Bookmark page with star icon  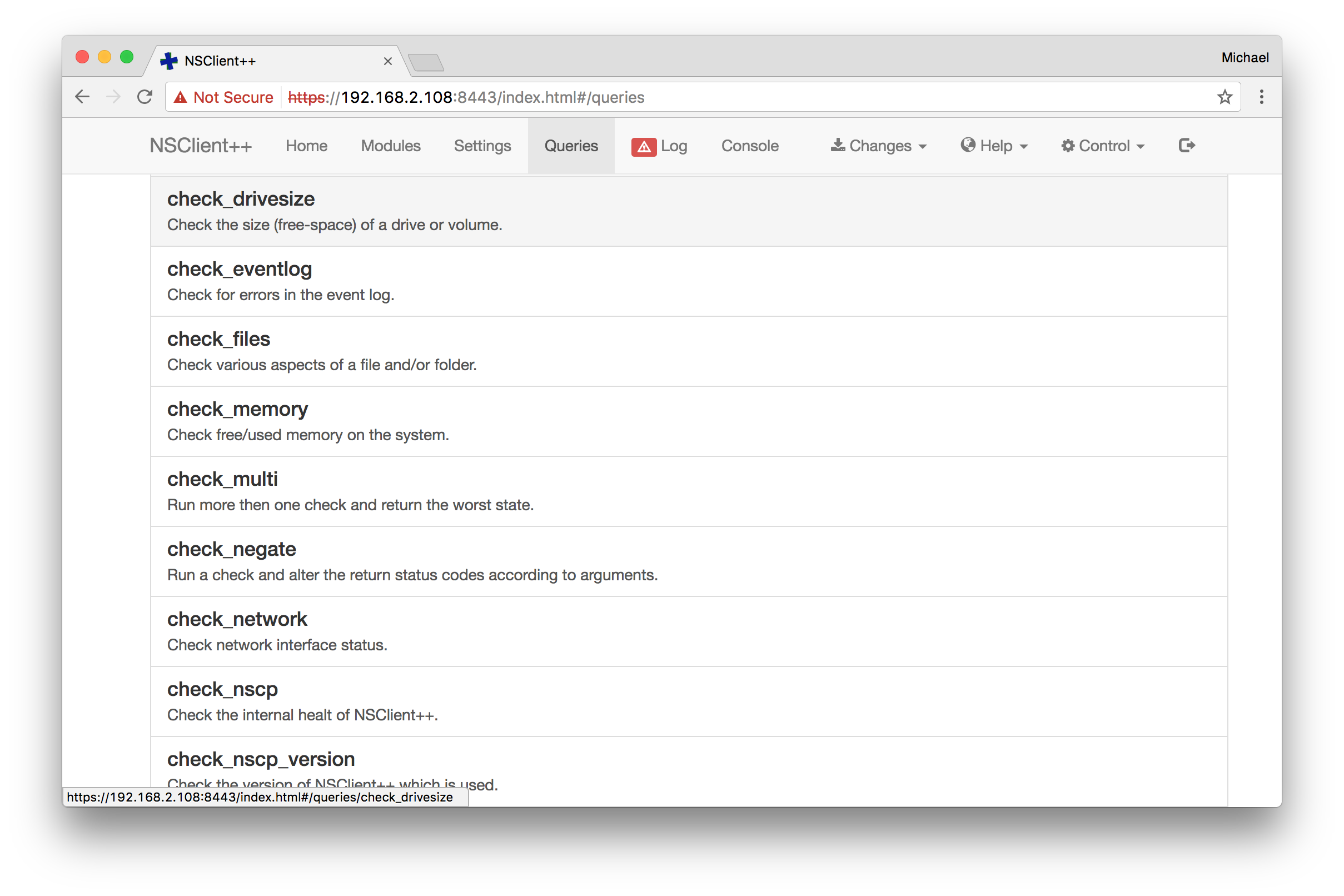tap(1224, 97)
